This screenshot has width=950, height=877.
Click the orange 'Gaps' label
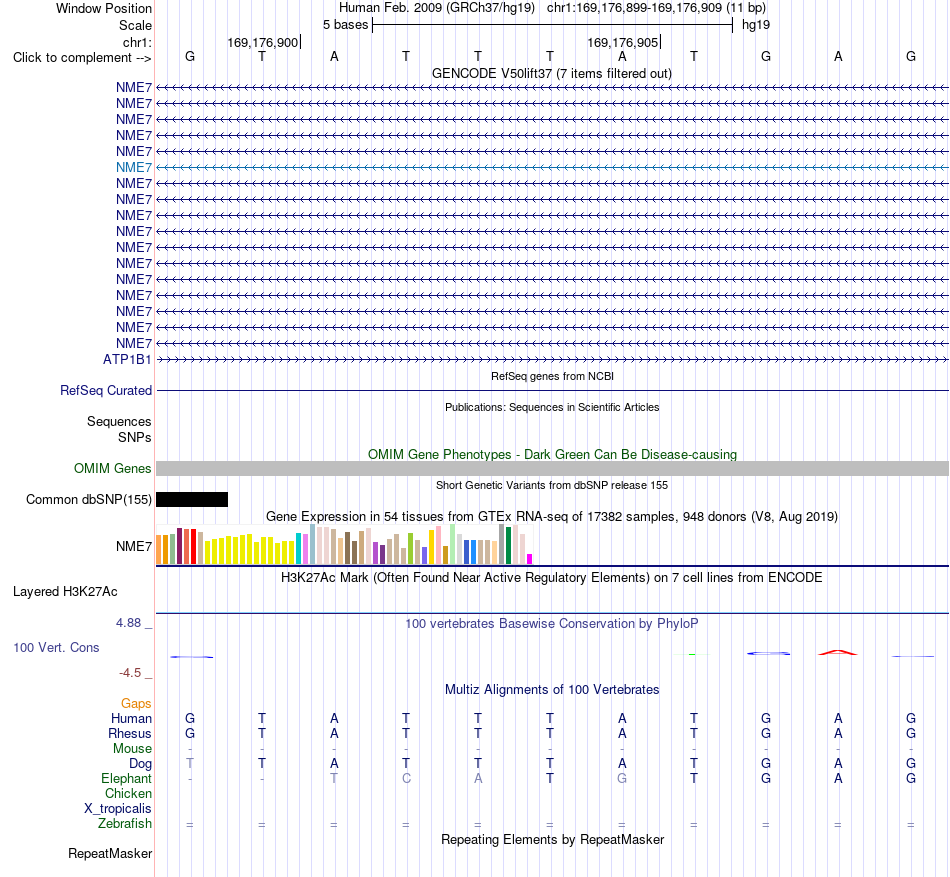pos(136,703)
